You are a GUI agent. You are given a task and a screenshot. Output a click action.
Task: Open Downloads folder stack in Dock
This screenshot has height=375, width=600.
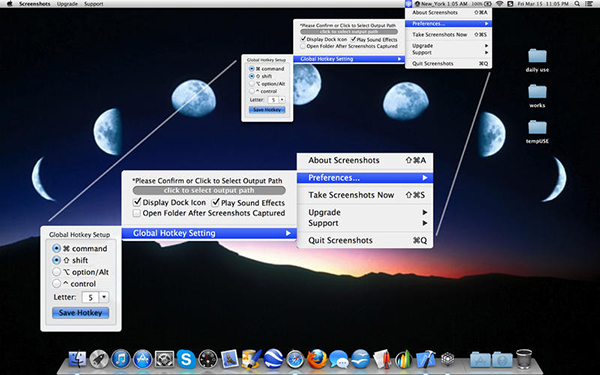point(502,360)
